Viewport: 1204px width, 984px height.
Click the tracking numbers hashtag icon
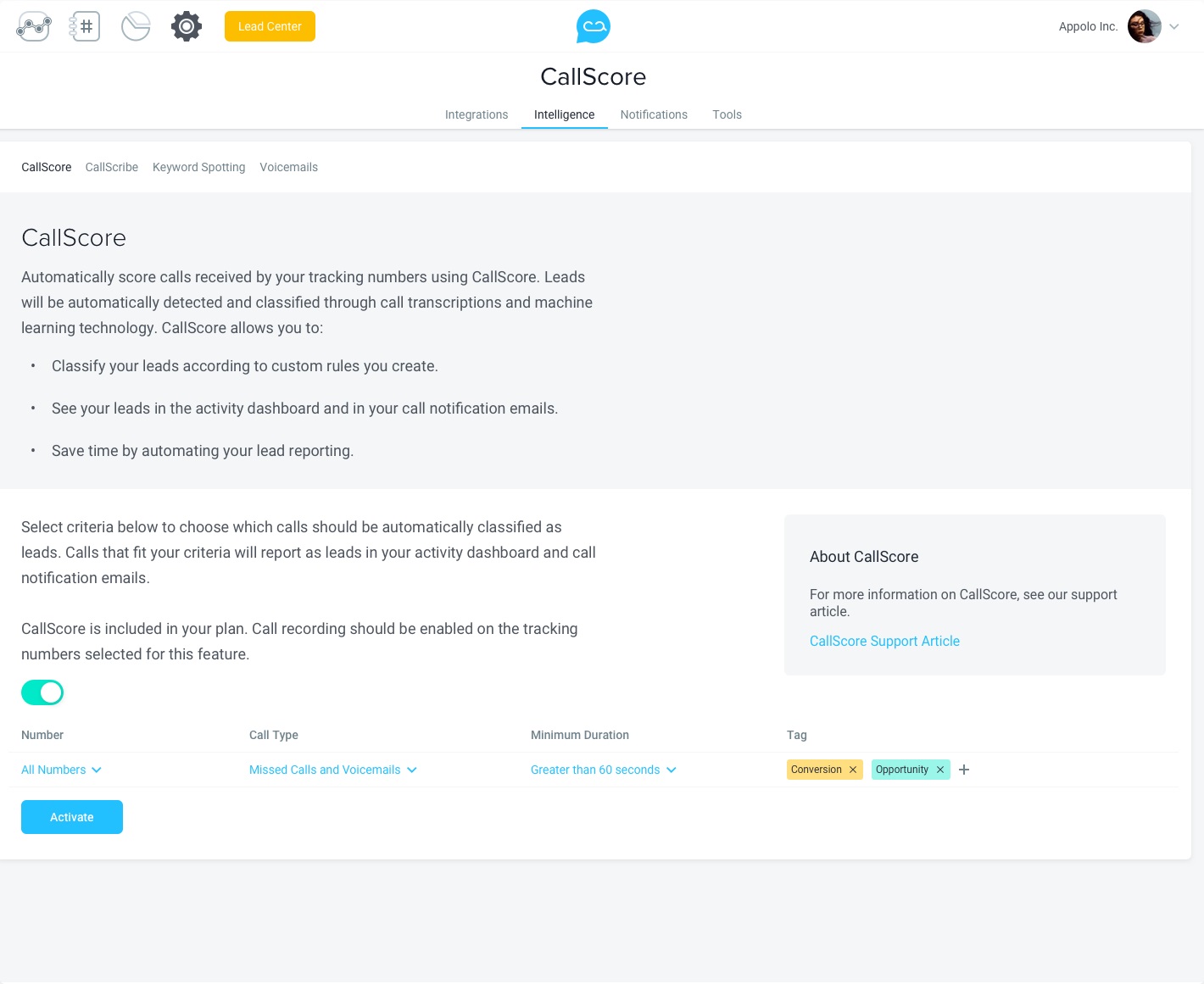pos(85,27)
